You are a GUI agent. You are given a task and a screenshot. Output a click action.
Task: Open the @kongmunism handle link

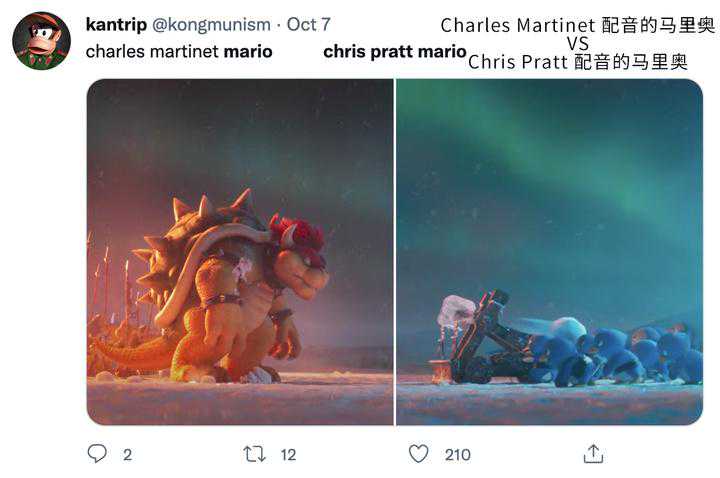211,24
